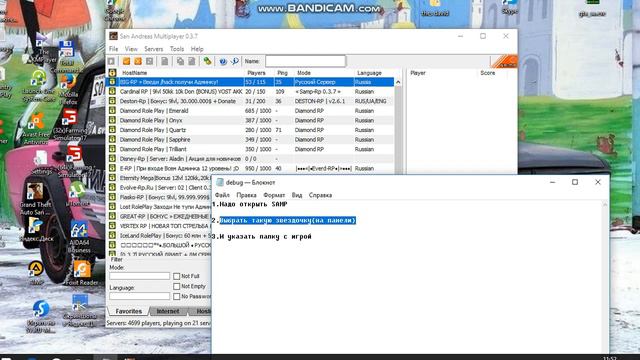This screenshot has height=360, width=640.
Task: Click the Copy Server Info toolbar icon
Action: (x=180, y=61)
